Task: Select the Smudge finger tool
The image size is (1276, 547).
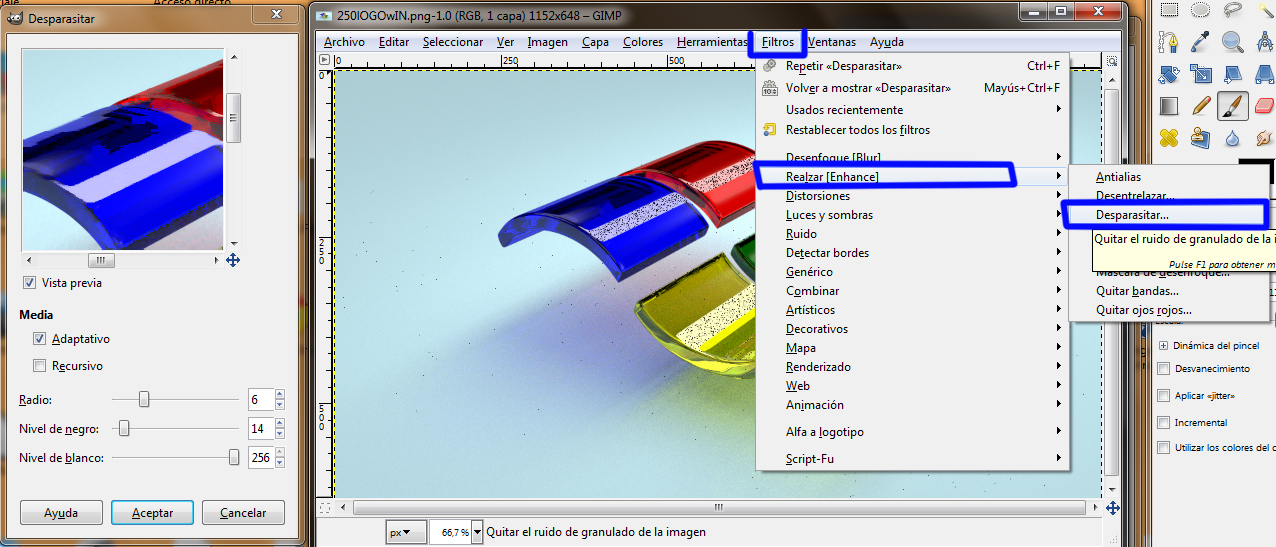Action: (1265, 137)
